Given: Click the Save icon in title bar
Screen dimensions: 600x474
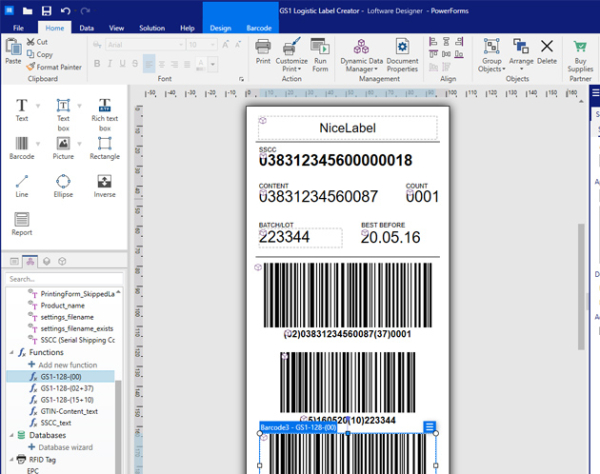Looking at the screenshot, I should coord(46,10).
